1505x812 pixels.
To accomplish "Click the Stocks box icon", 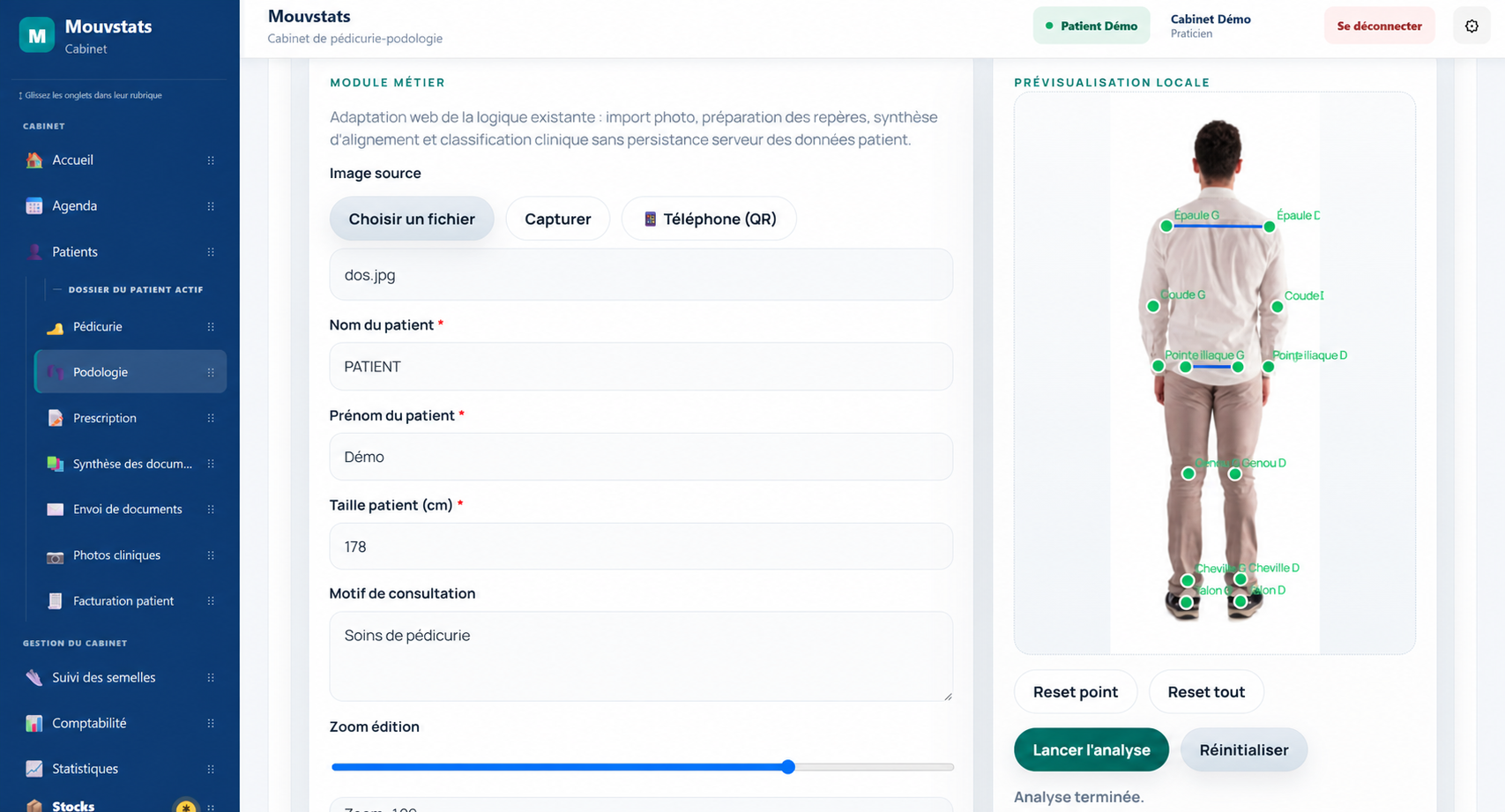I will click(34, 805).
